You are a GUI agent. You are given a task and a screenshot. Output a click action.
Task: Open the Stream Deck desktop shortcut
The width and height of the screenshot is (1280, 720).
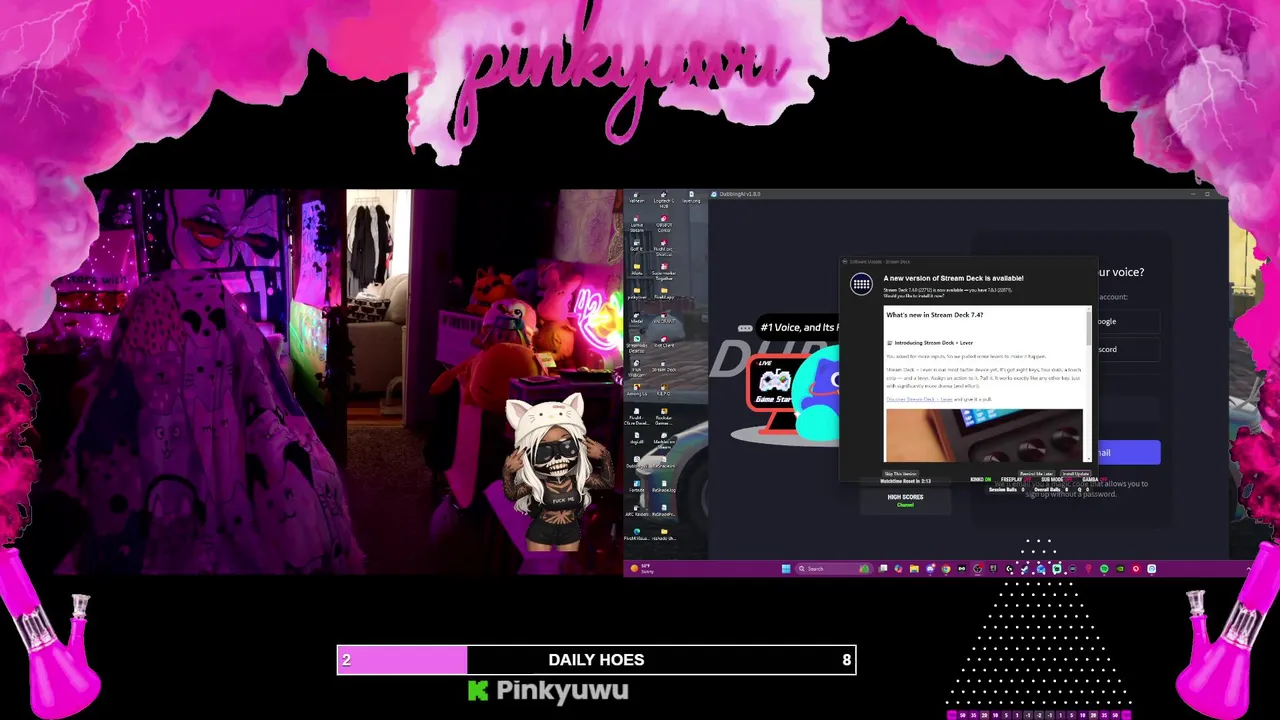coord(664,368)
